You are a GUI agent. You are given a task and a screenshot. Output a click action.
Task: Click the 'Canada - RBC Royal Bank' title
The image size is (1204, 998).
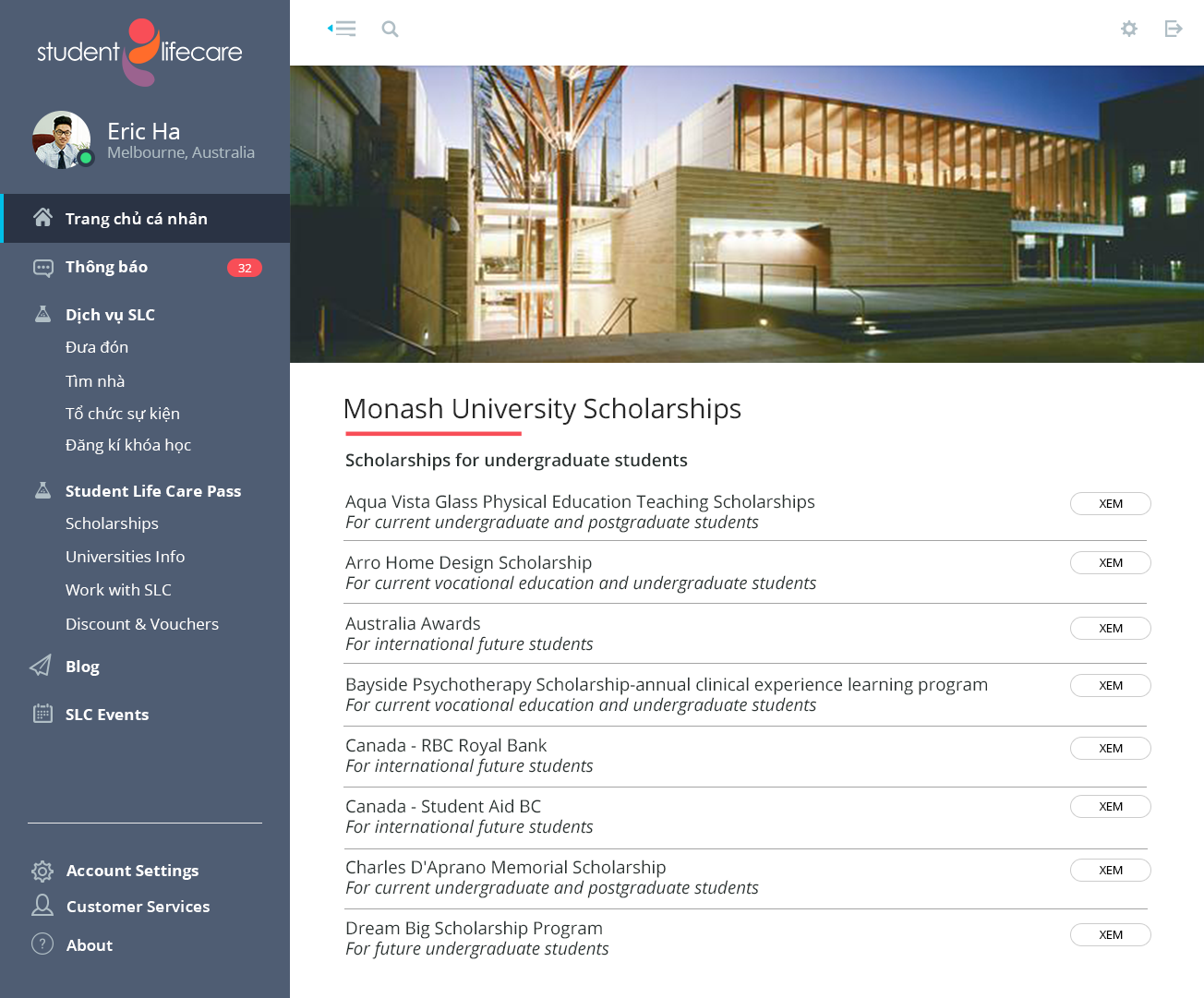coord(446,745)
